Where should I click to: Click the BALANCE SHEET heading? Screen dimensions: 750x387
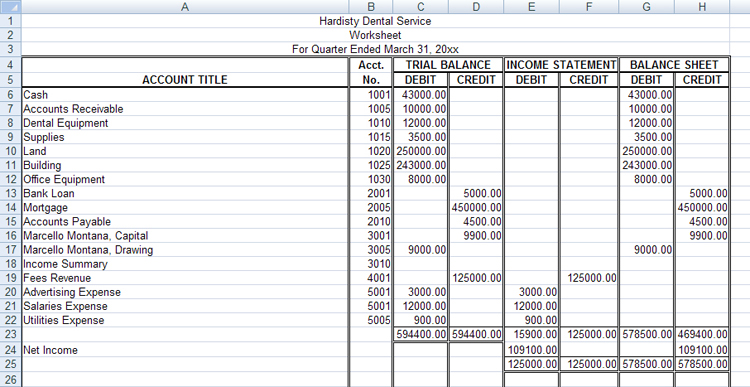[674, 65]
